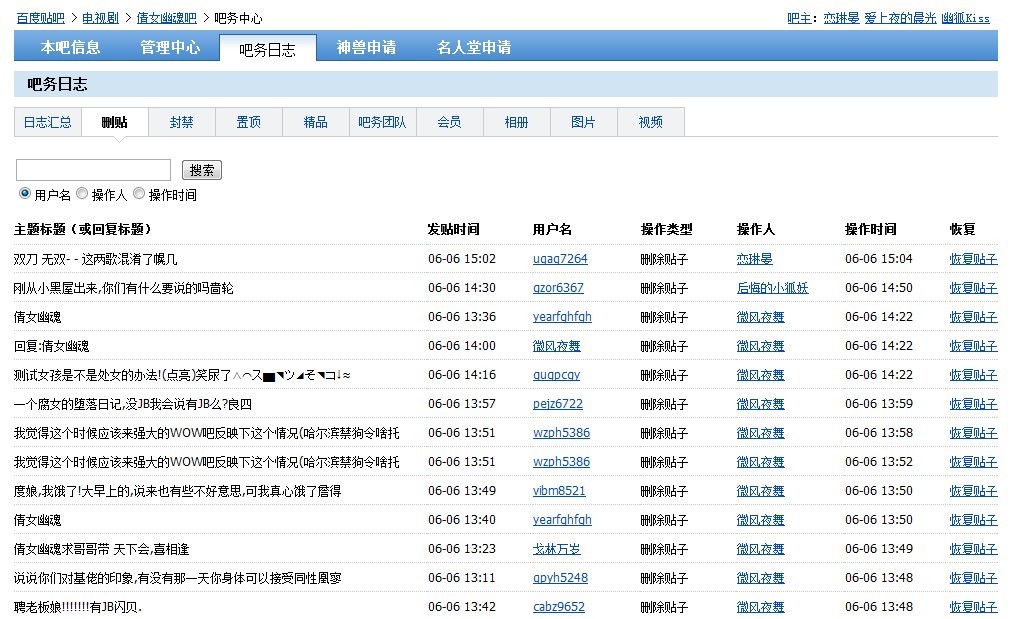Screen dimensions: 1028x619
Task: Restore wzph5386 post operated at 13:58
Action: pyautogui.click(x=974, y=433)
